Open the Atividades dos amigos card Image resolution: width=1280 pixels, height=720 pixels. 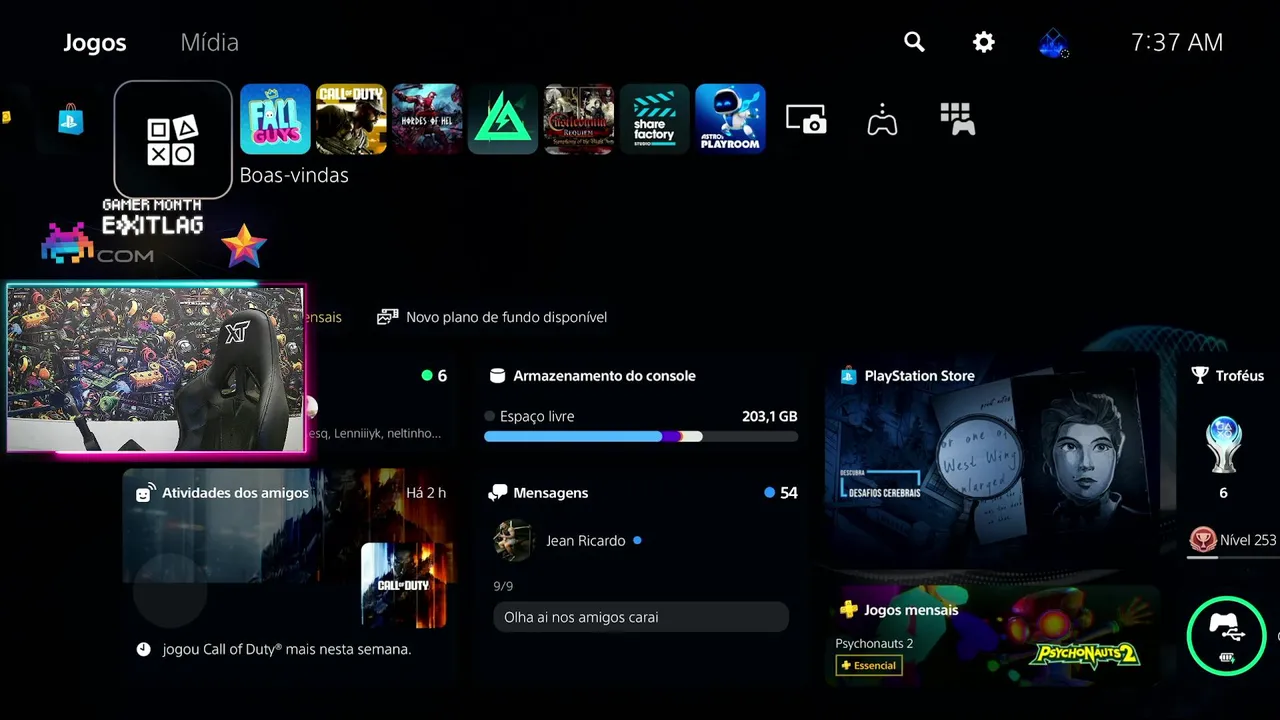289,577
